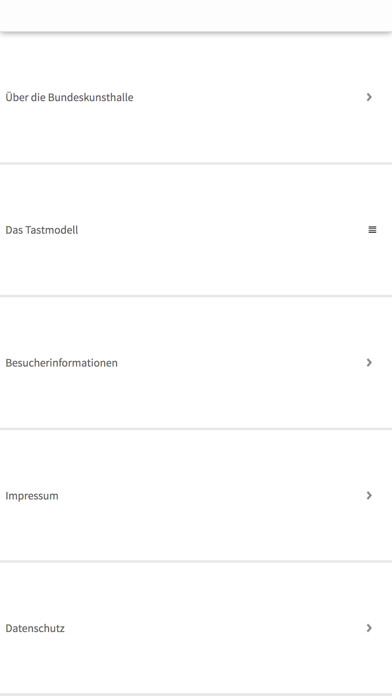The image size is (392, 696).
Task: Open the Besucherinformationen menu item
Action: pyautogui.click(x=196, y=363)
